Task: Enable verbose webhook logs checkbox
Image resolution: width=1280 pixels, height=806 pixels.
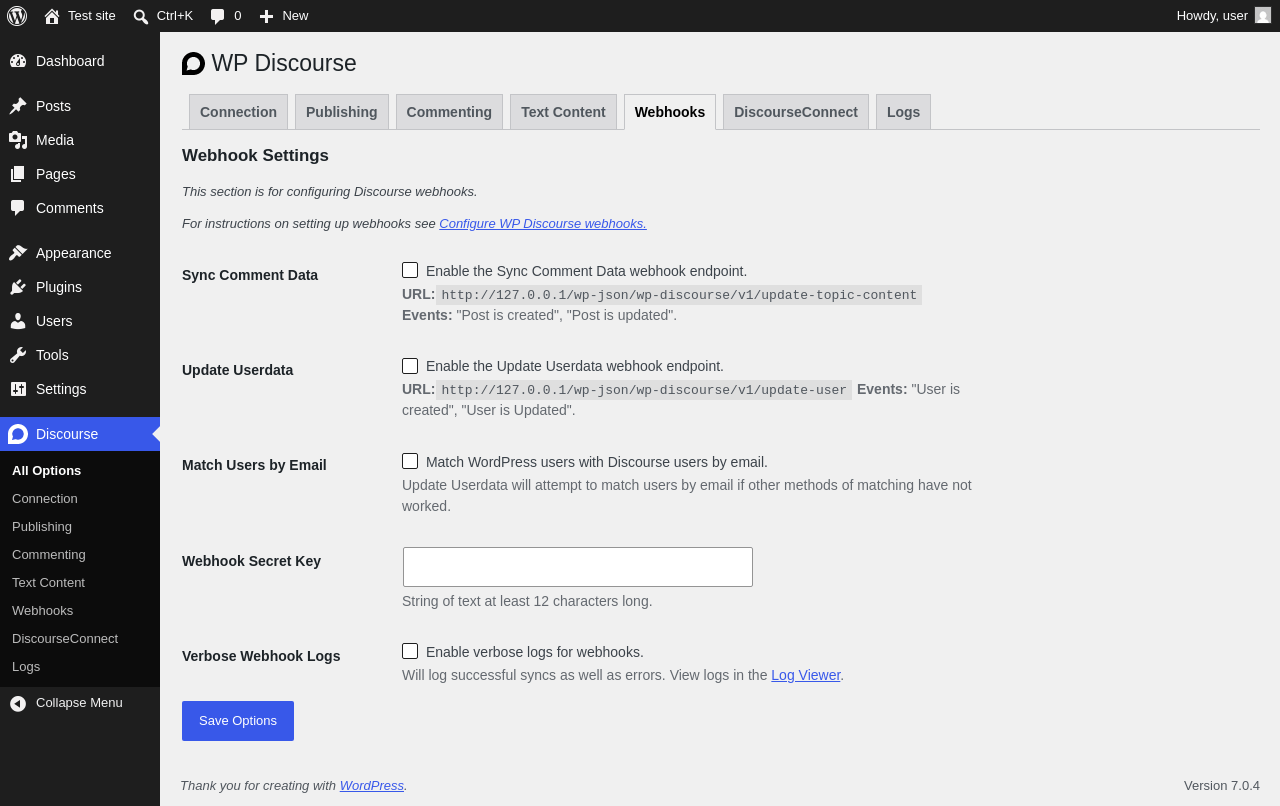Action: (x=410, y=651)
